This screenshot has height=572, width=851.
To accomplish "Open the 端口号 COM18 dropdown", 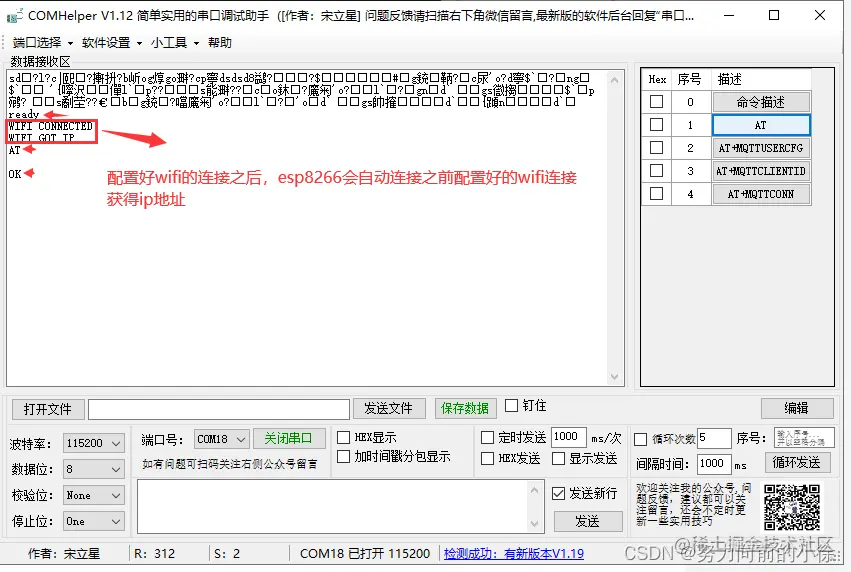I will tap(221, 439).
